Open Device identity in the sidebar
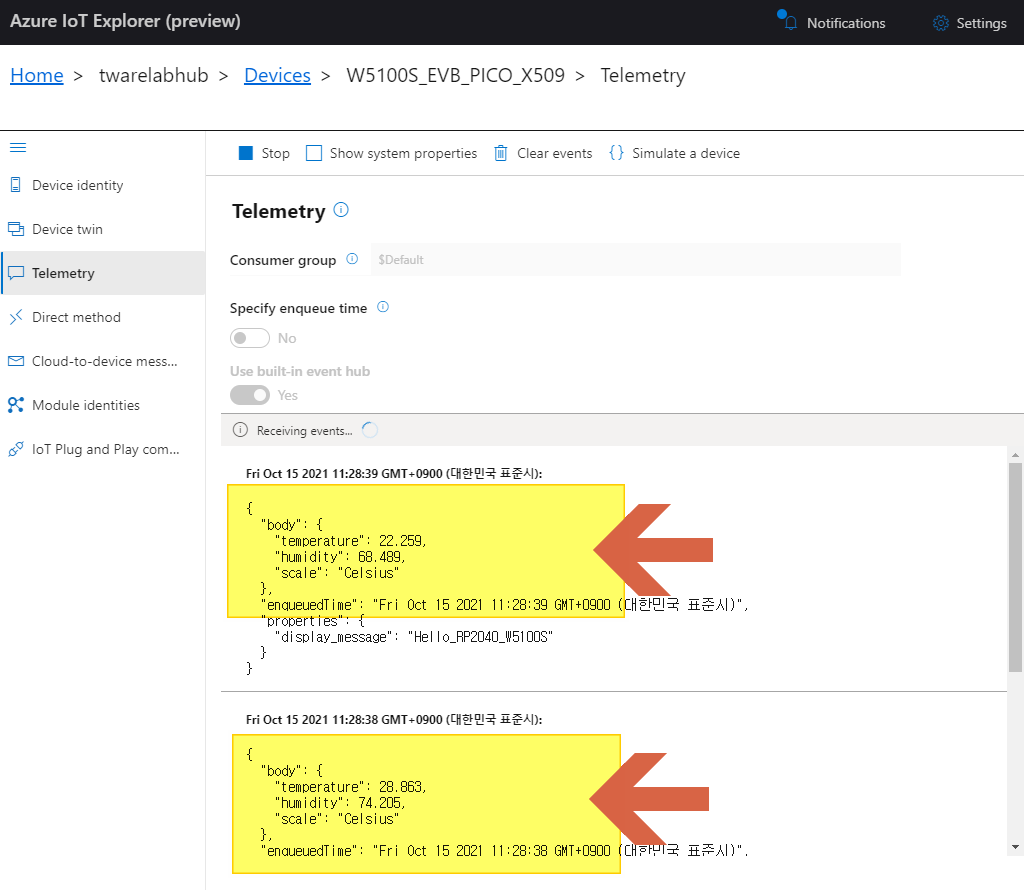Viewport: 1024px width, 890px height. 103,185
